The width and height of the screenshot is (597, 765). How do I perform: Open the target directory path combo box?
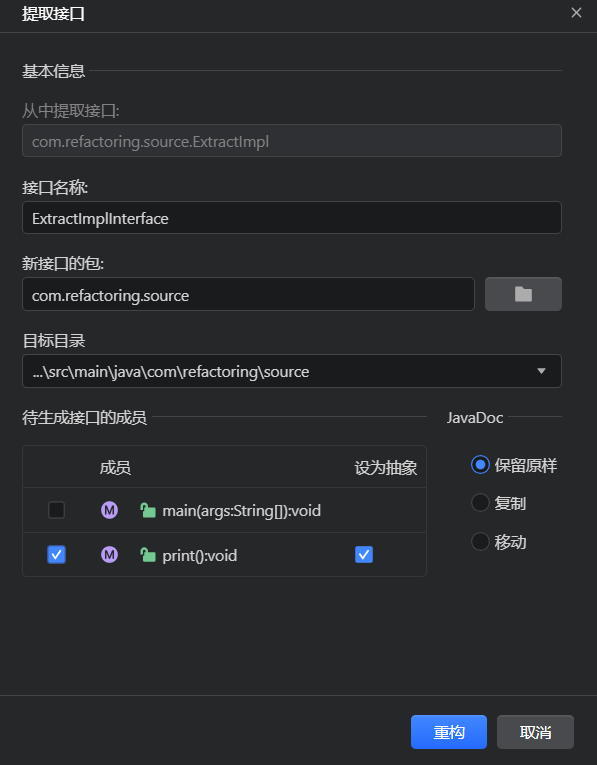[292, 371]
